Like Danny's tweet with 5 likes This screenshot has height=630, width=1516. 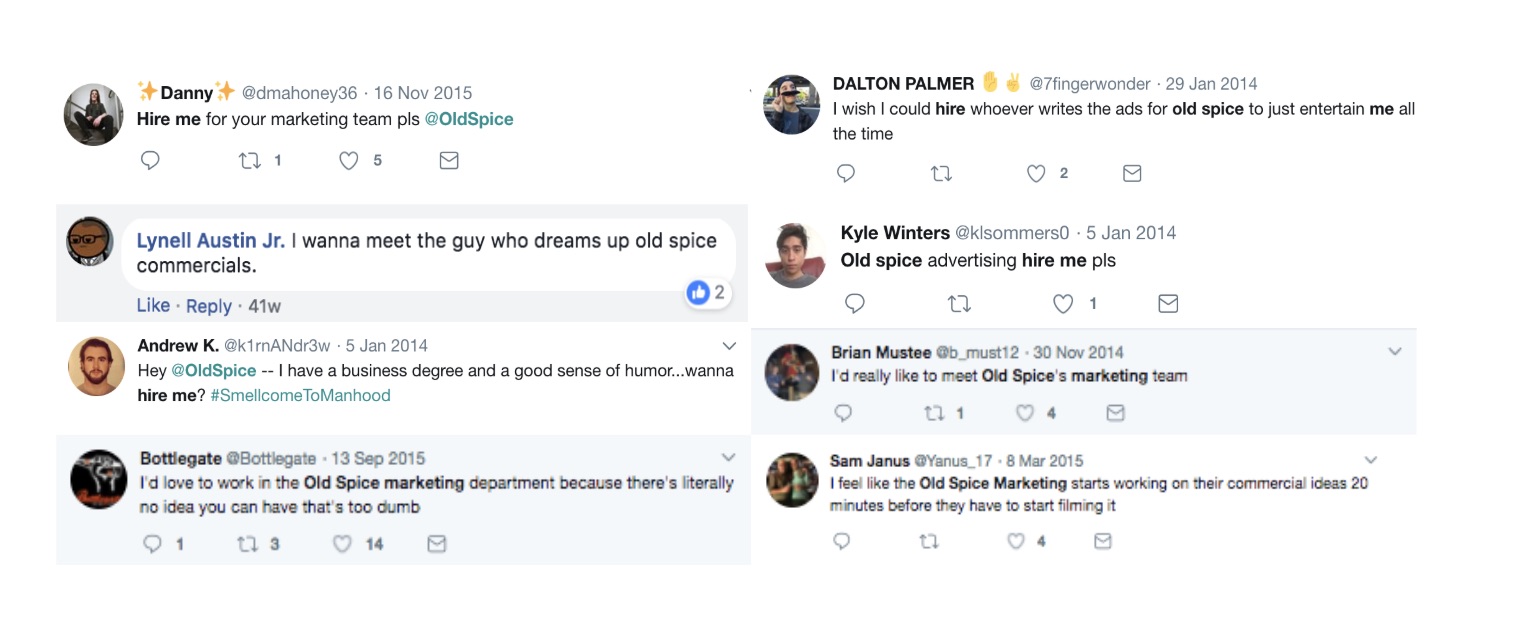tap(348, 161)
